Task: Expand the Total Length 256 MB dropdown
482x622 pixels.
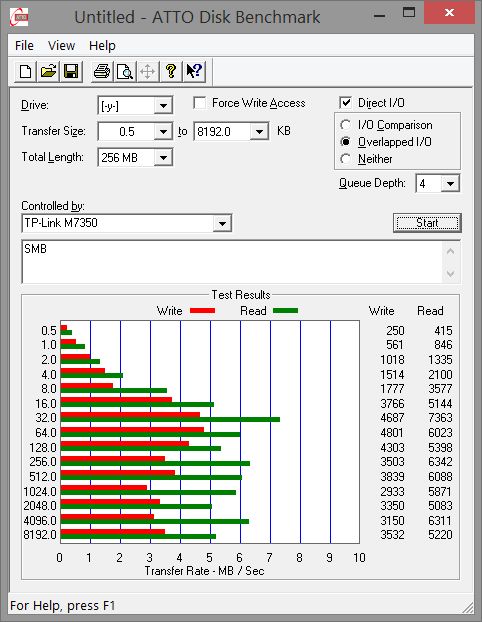Action: (x=163, y=158)
